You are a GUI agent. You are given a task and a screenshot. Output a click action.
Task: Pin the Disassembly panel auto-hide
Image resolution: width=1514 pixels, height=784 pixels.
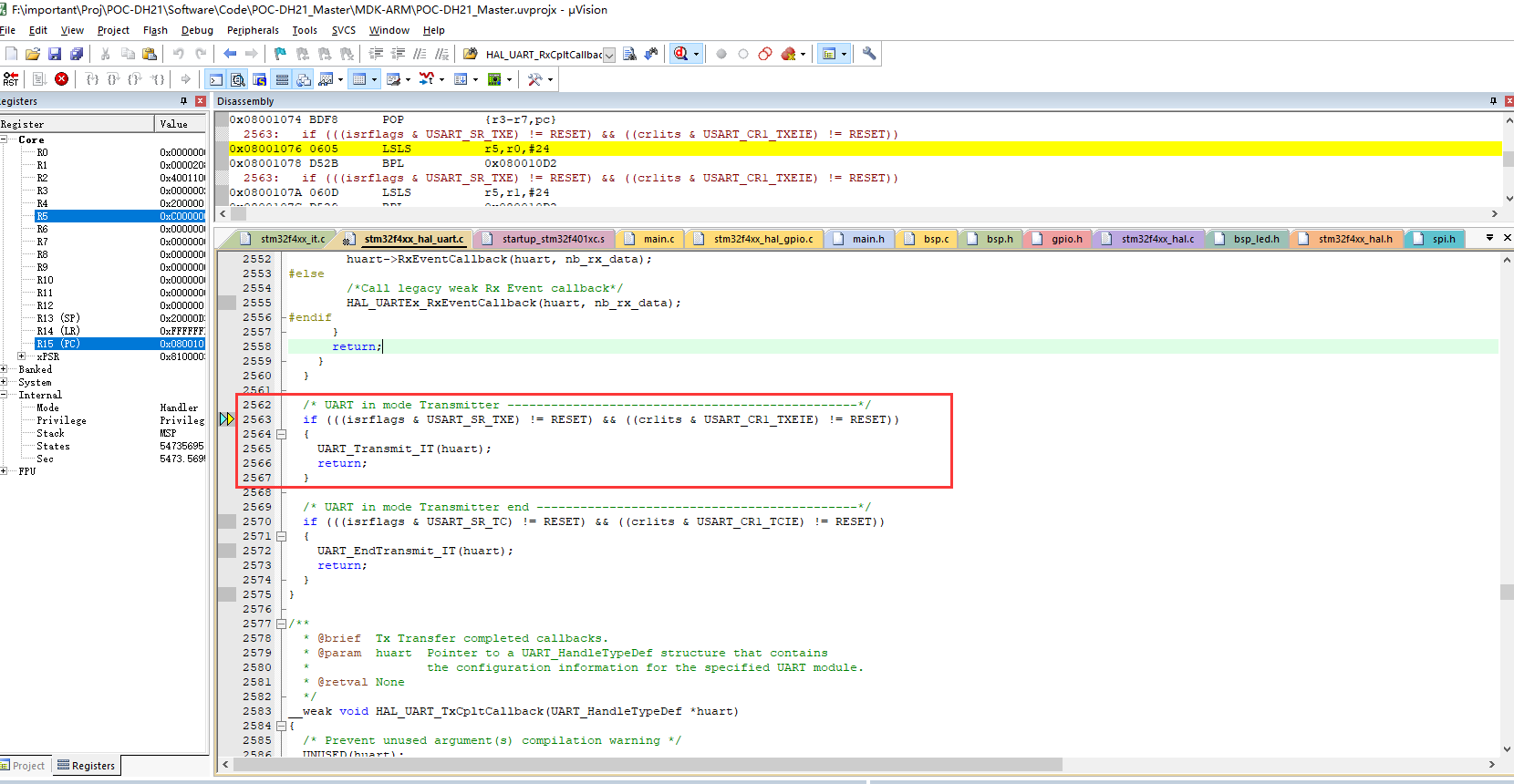coord(1493,101)
